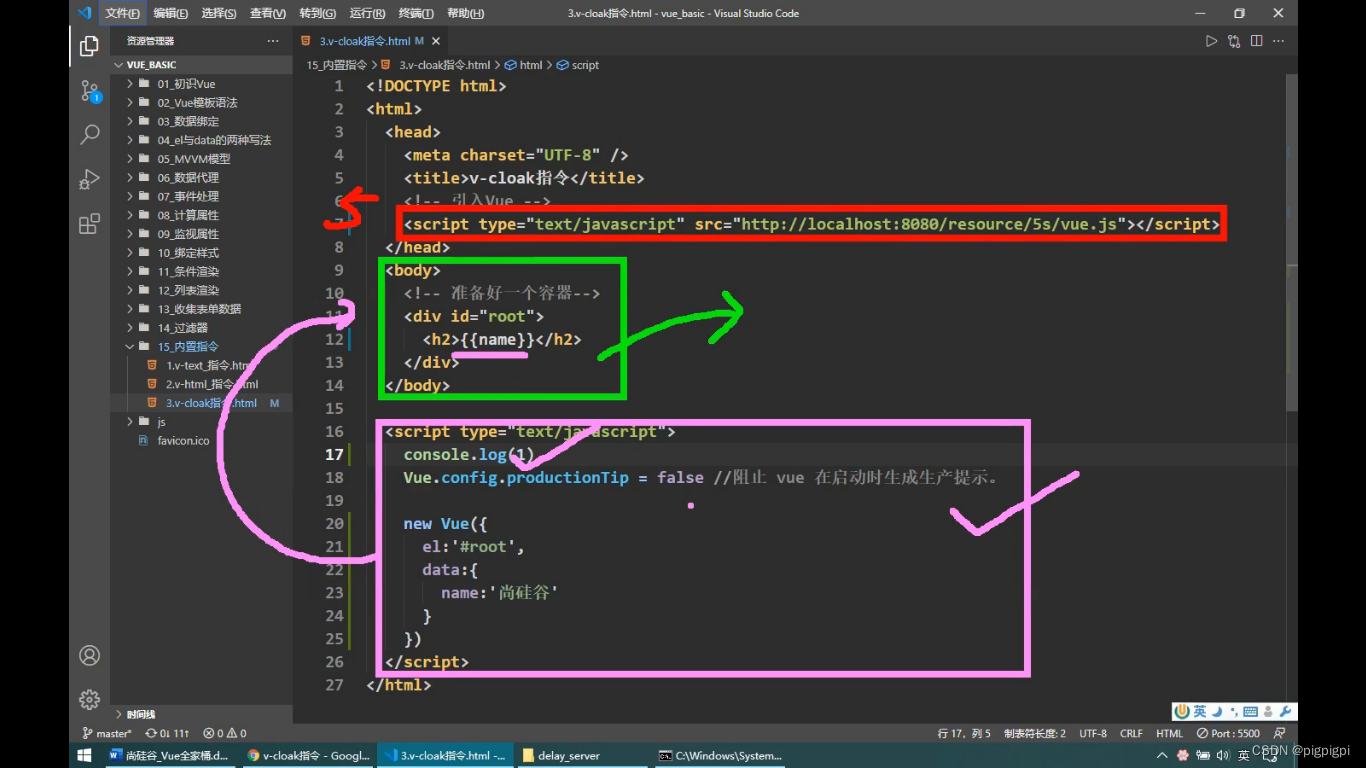
Task: Change indentation via 制表符长度: 2
Action: 1035,733
